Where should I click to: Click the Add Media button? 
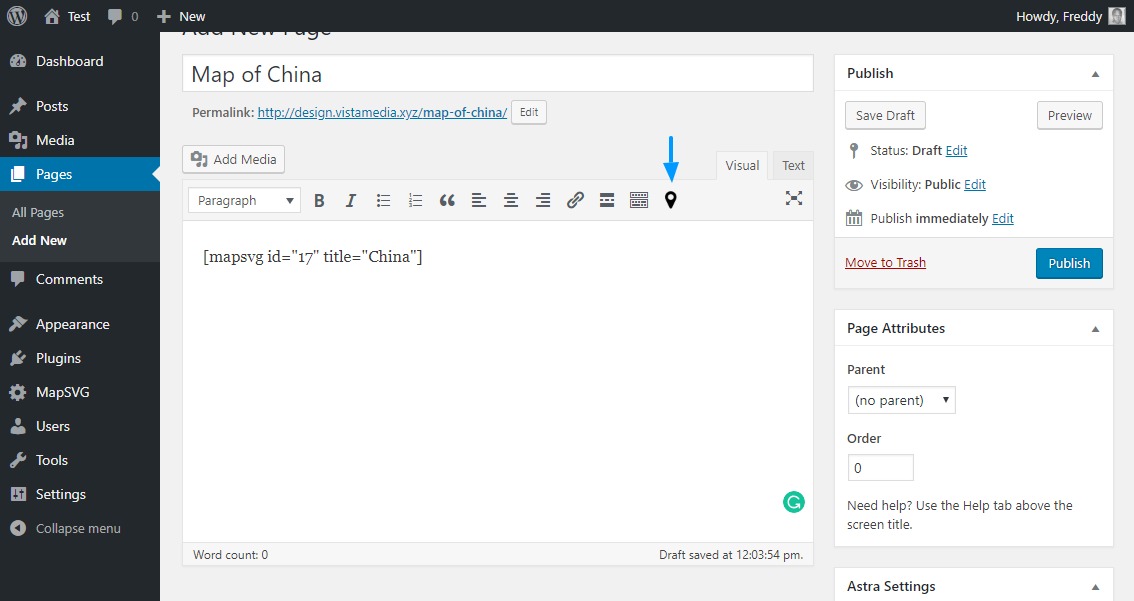234,159
